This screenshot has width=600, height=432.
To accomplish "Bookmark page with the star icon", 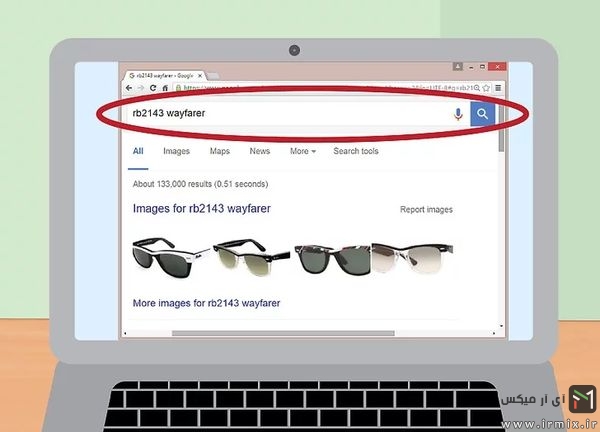I will 486,88.
